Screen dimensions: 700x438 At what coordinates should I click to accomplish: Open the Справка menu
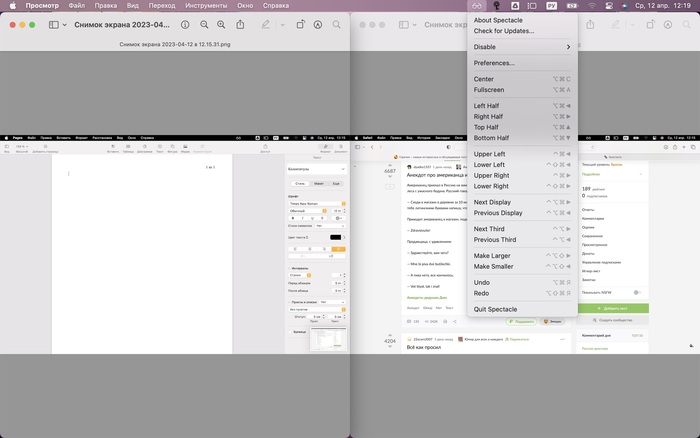[276, 6]
